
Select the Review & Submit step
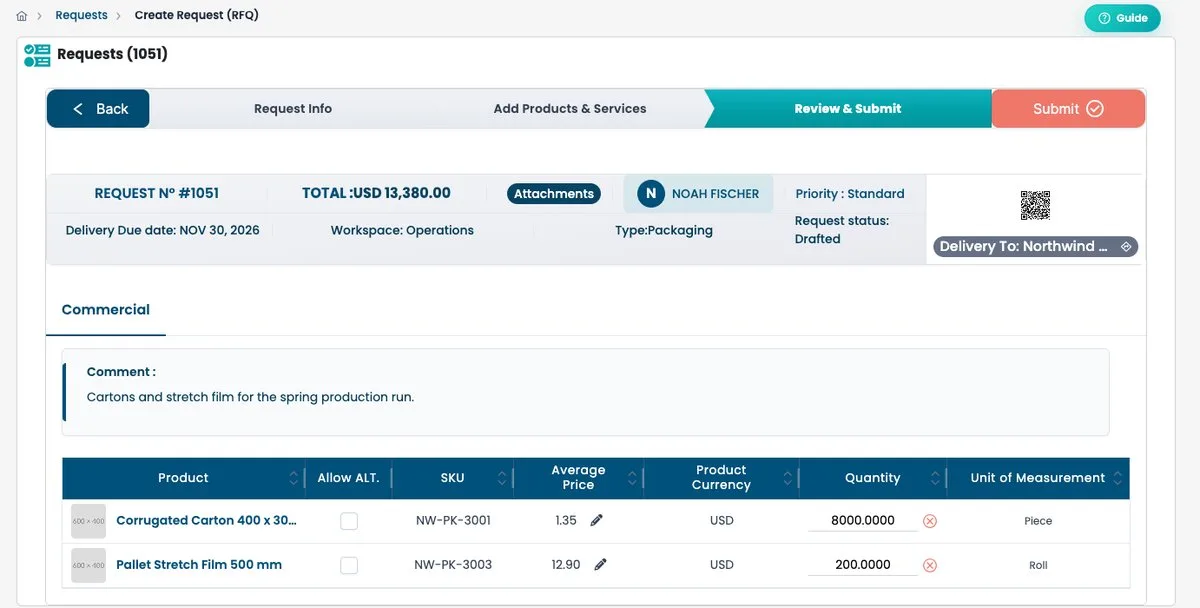pyautogui.click(x=848, y=109)
